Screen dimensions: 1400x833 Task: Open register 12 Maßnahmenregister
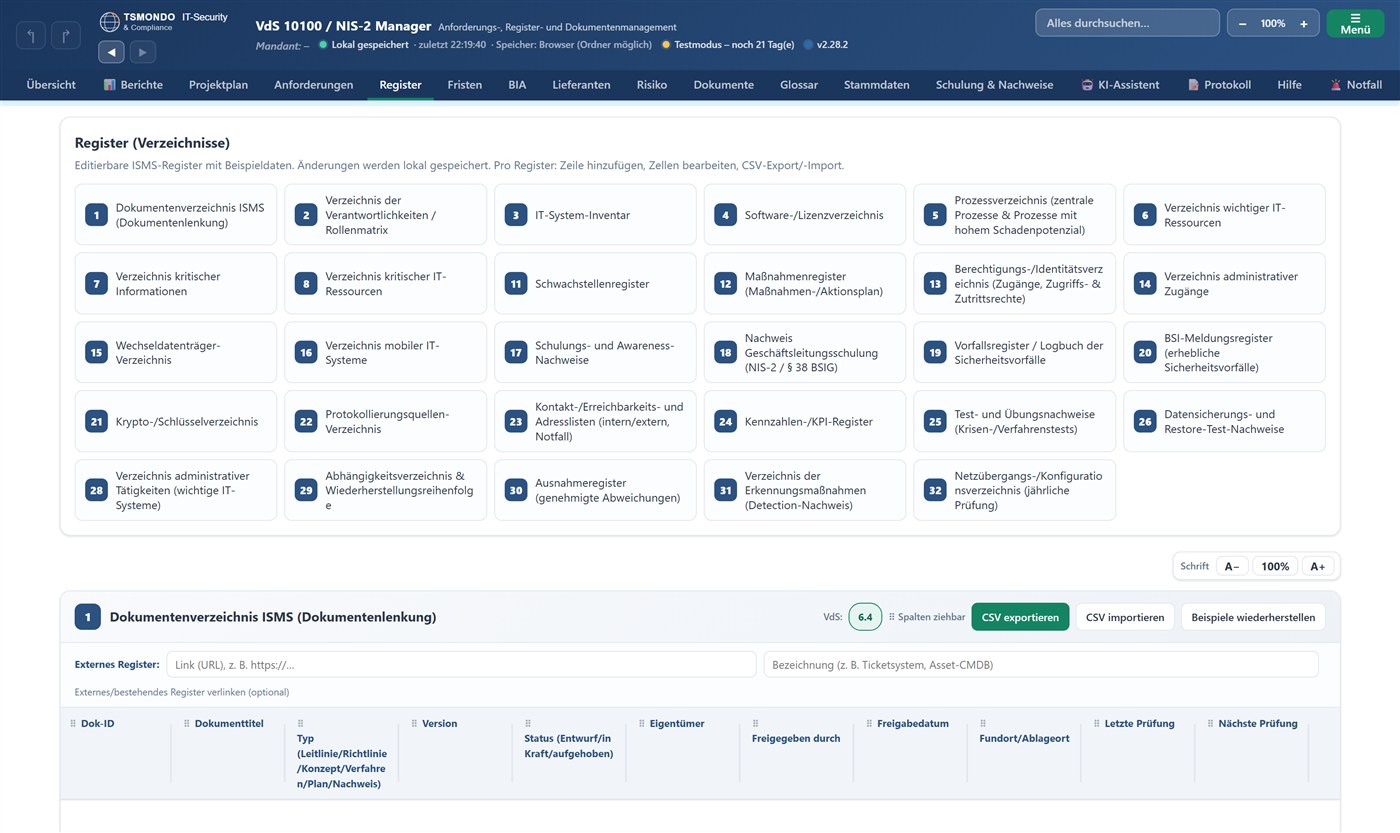pyautogui.click(x=805, y=284)
